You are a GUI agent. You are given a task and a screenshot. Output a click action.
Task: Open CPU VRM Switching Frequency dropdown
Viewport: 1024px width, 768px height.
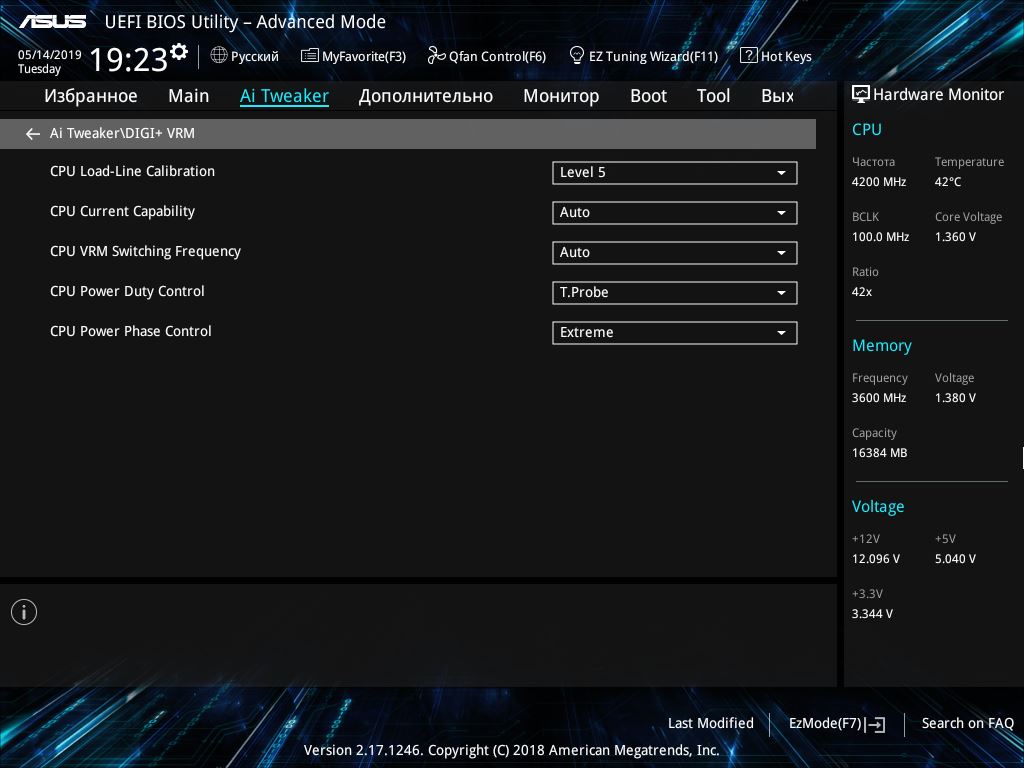click(675, 253)
